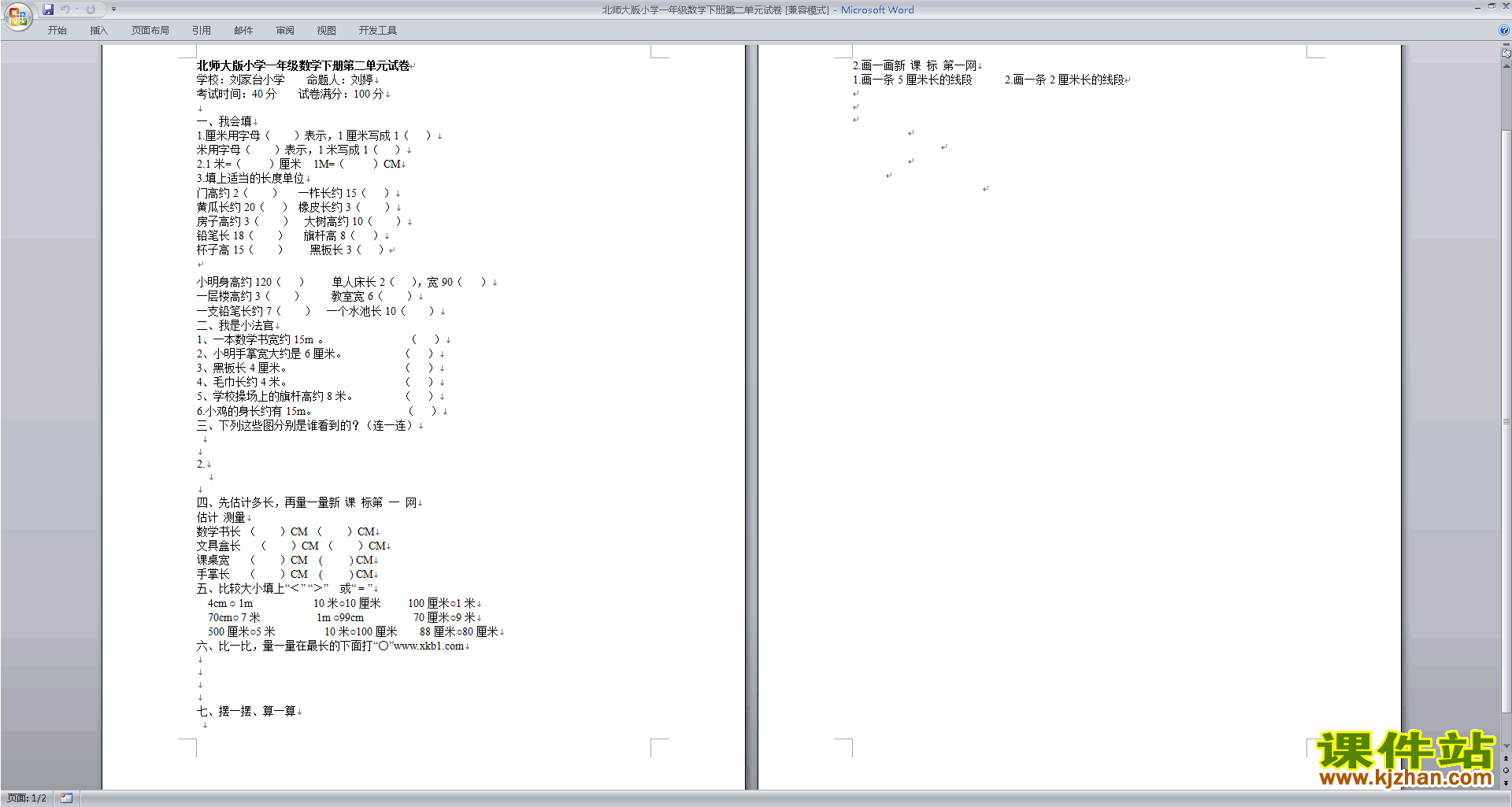This screenshot has width=1512, height=807.
Task: Click the heading '二、我是小法官'
Action: (235, 325)
